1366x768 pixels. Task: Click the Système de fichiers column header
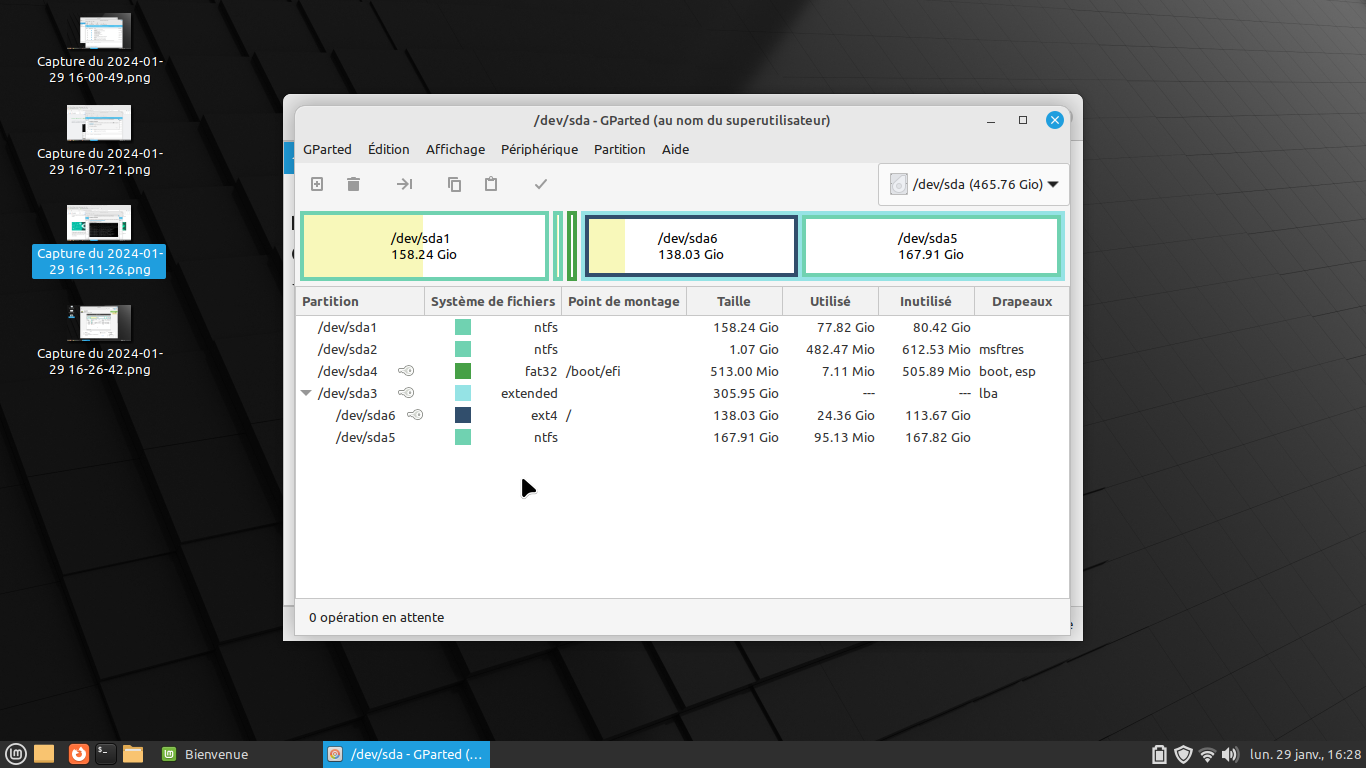click(x=492, y=301)
